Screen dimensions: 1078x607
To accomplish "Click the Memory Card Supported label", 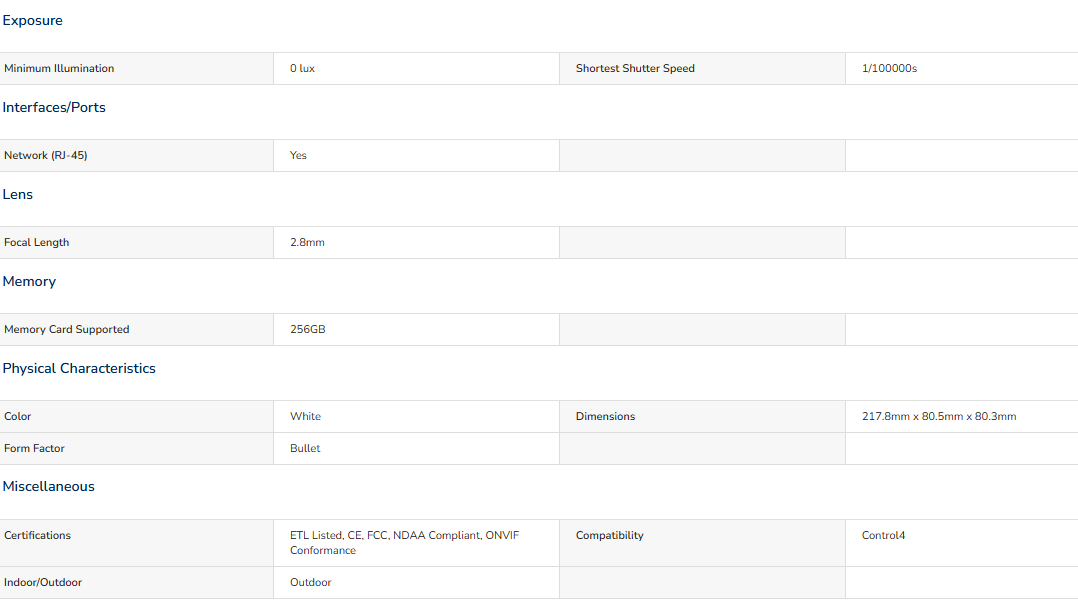I will click(x=67, y=330).
